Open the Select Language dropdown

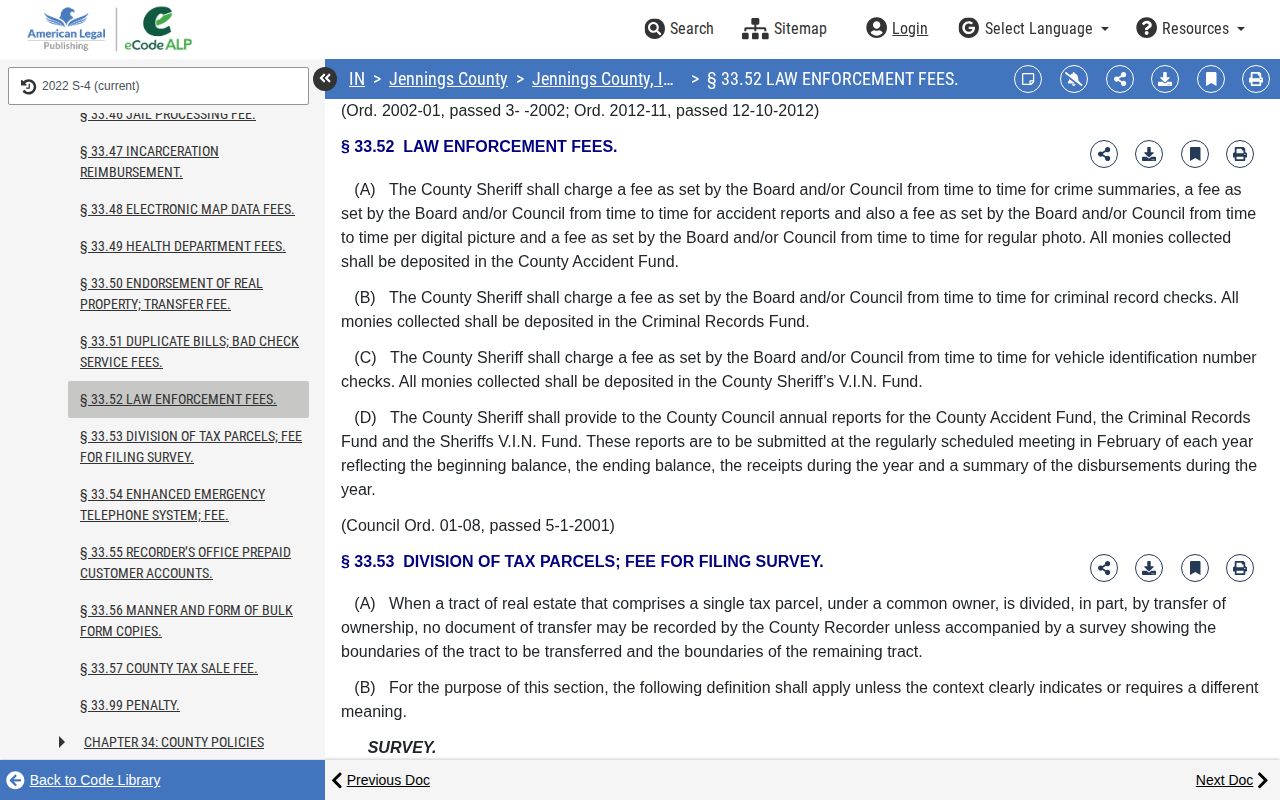coord(1033,28)
